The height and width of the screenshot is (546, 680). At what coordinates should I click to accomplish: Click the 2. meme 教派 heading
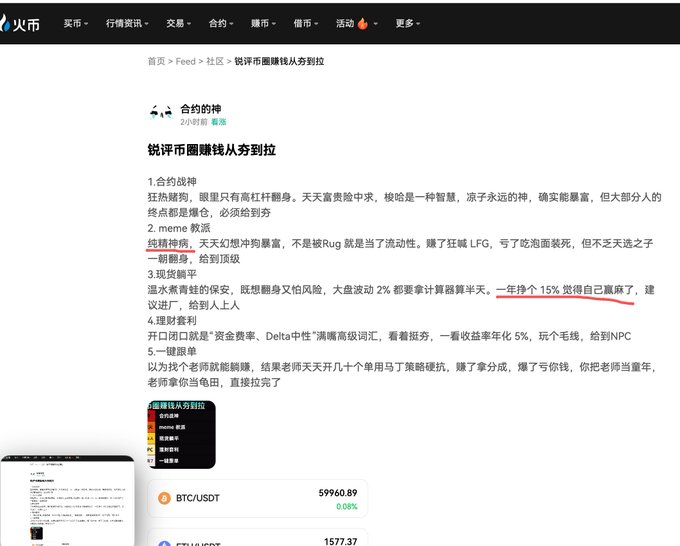[179, 228]
